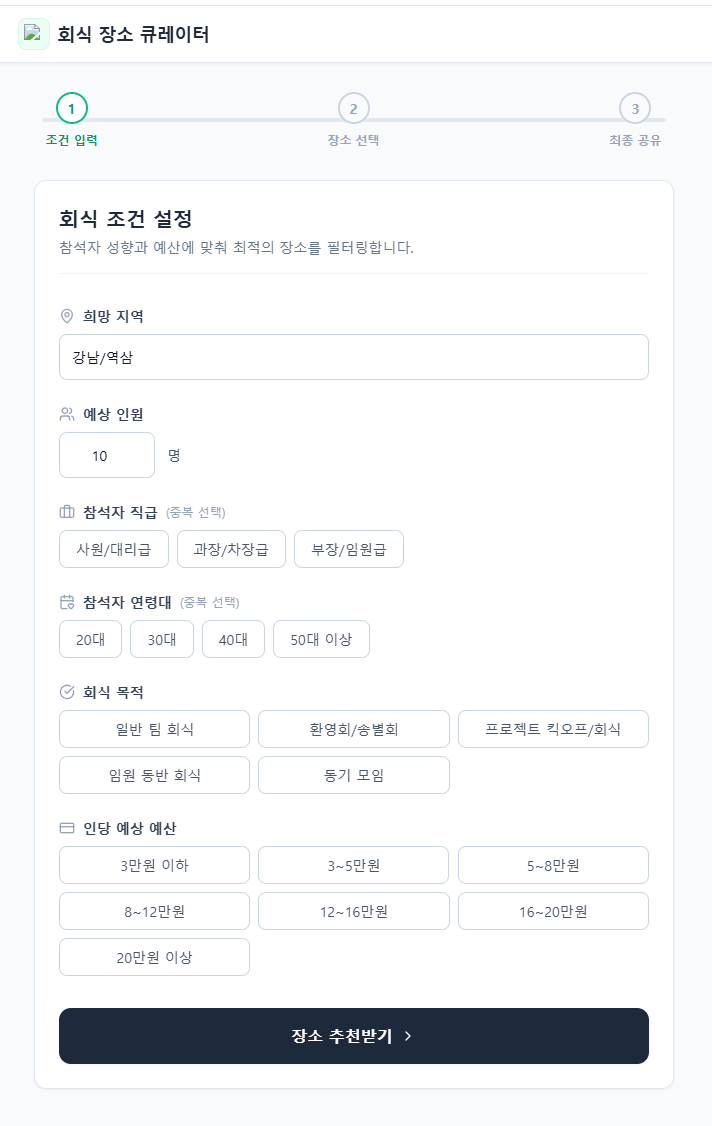Enable the 부장/임원급 rank option
Viewport: 712px width, 1126px height.
[349, 549]
